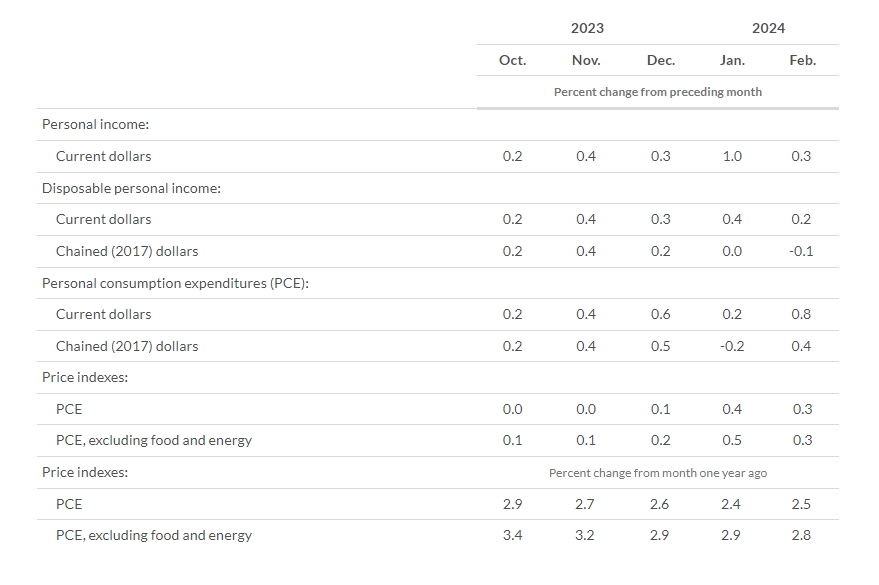
Task: Click the Jan. column header
Action: click(732, 60)
